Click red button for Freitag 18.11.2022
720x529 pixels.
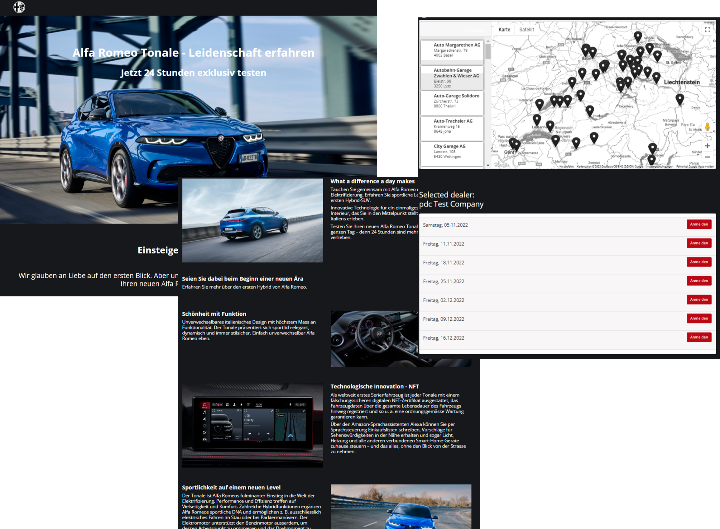point(699,262)
